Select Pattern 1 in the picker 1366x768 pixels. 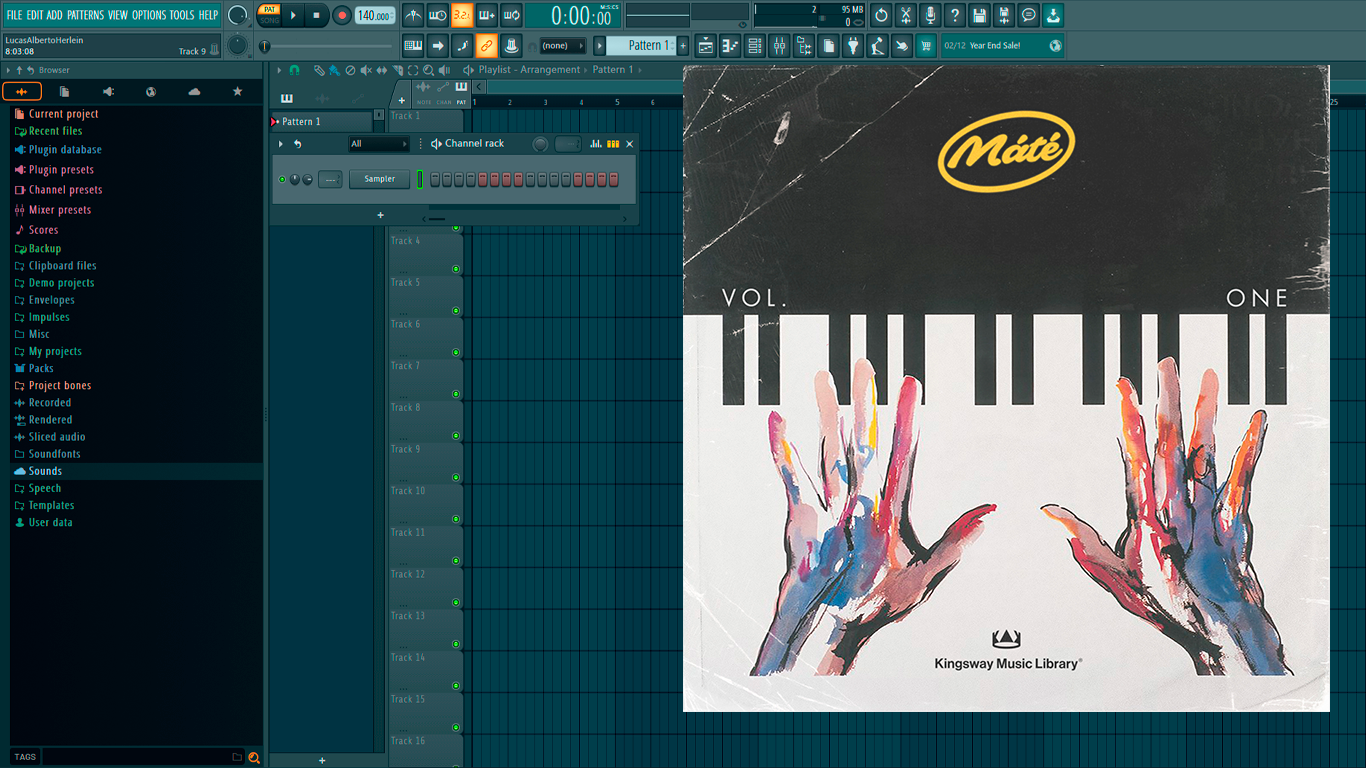coord(322,122)
